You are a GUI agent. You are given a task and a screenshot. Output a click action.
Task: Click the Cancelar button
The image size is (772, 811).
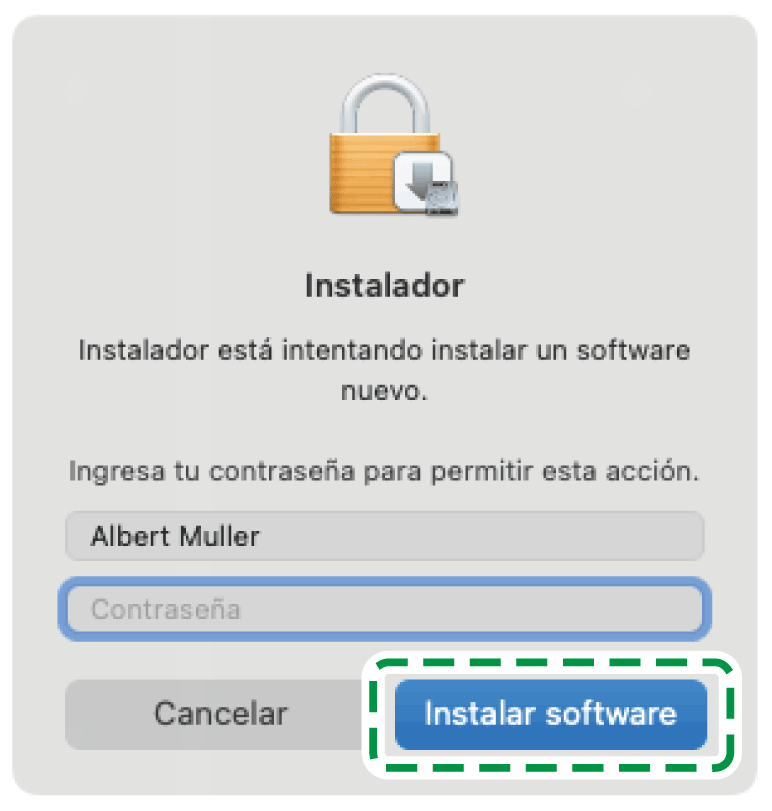(x=217, y=715)
